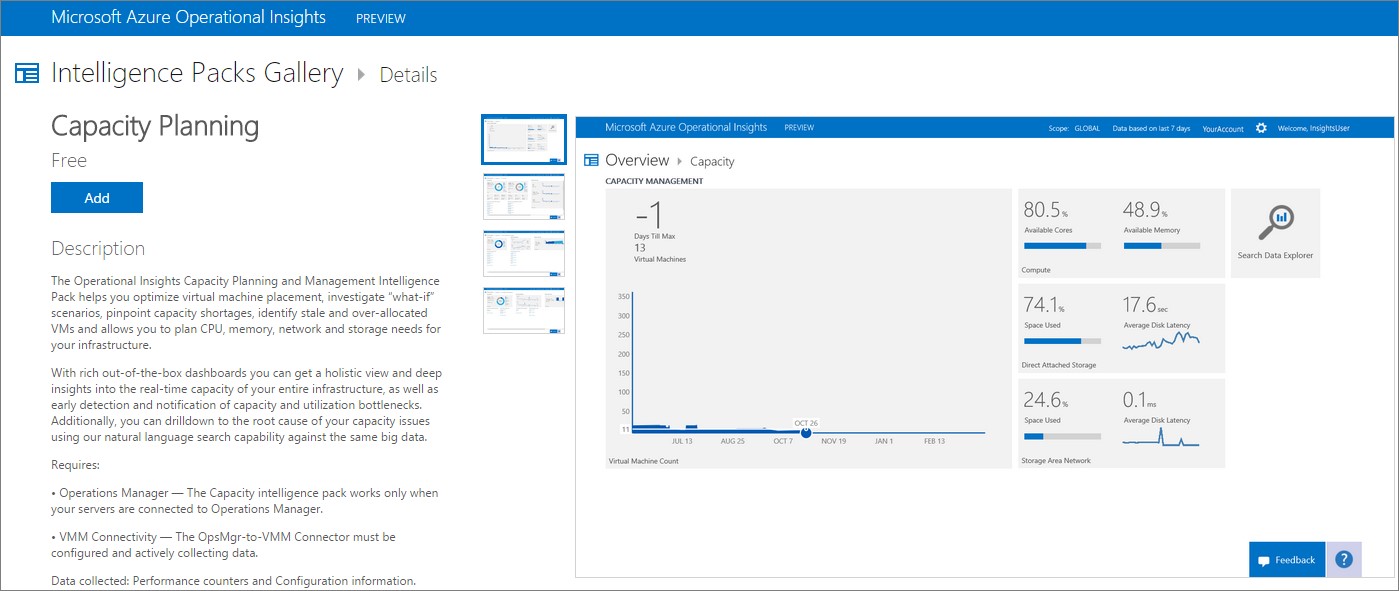Screen dimensions: 1399x591
Task: Select the first preview thumbnail
Action: (x=524, y=139)
